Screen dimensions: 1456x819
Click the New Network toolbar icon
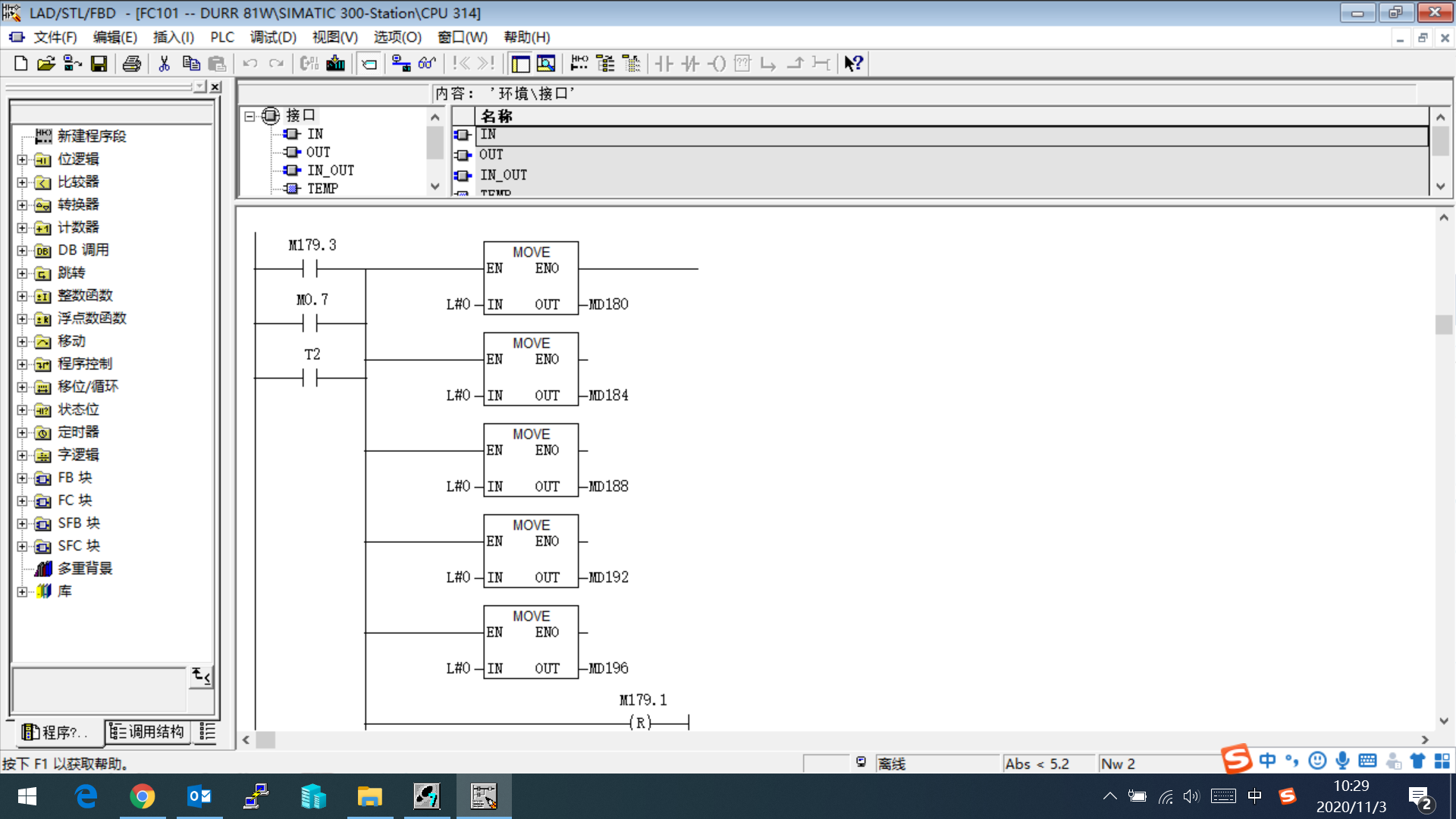pos(579,64)
